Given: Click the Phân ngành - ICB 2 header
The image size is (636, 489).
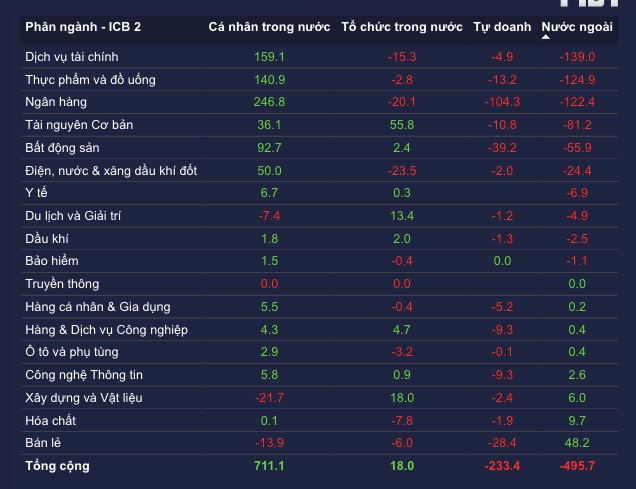Looking at the screenshot, I should click(83, 25).
